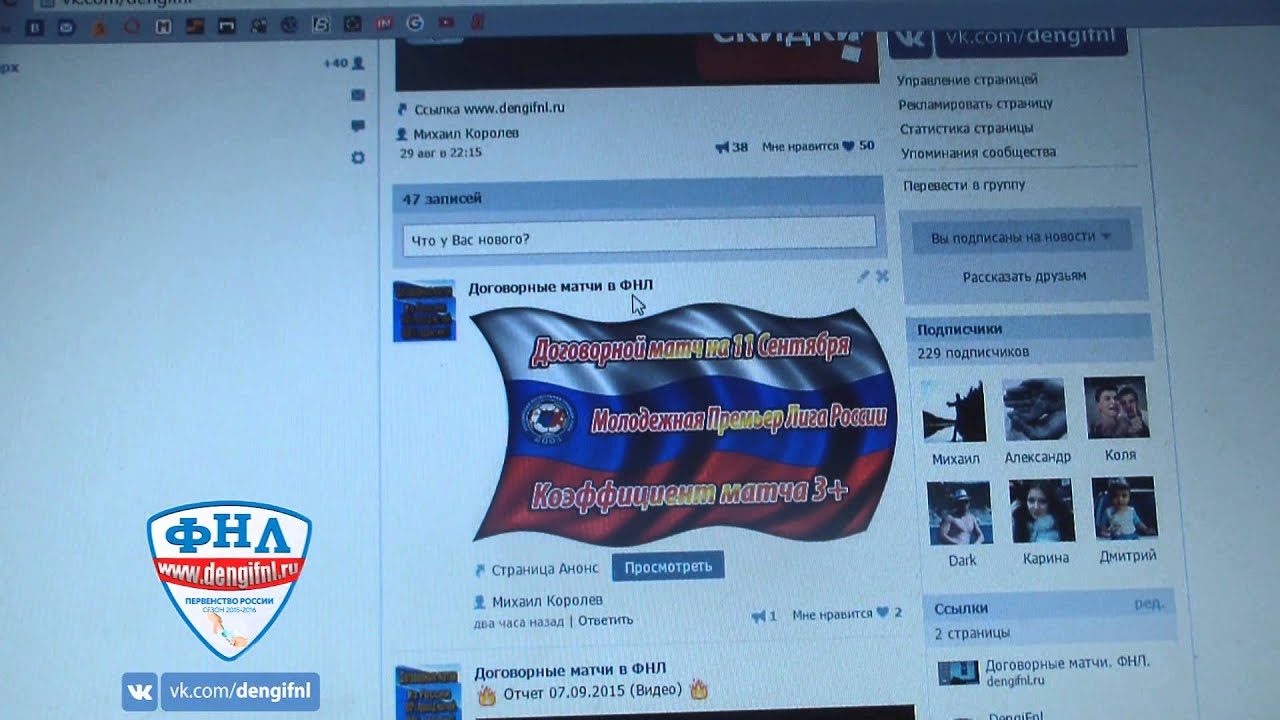Click the group avatar beside the flag post
The width and height of the screenshot is (1280, 720).
tap(424, 311)
